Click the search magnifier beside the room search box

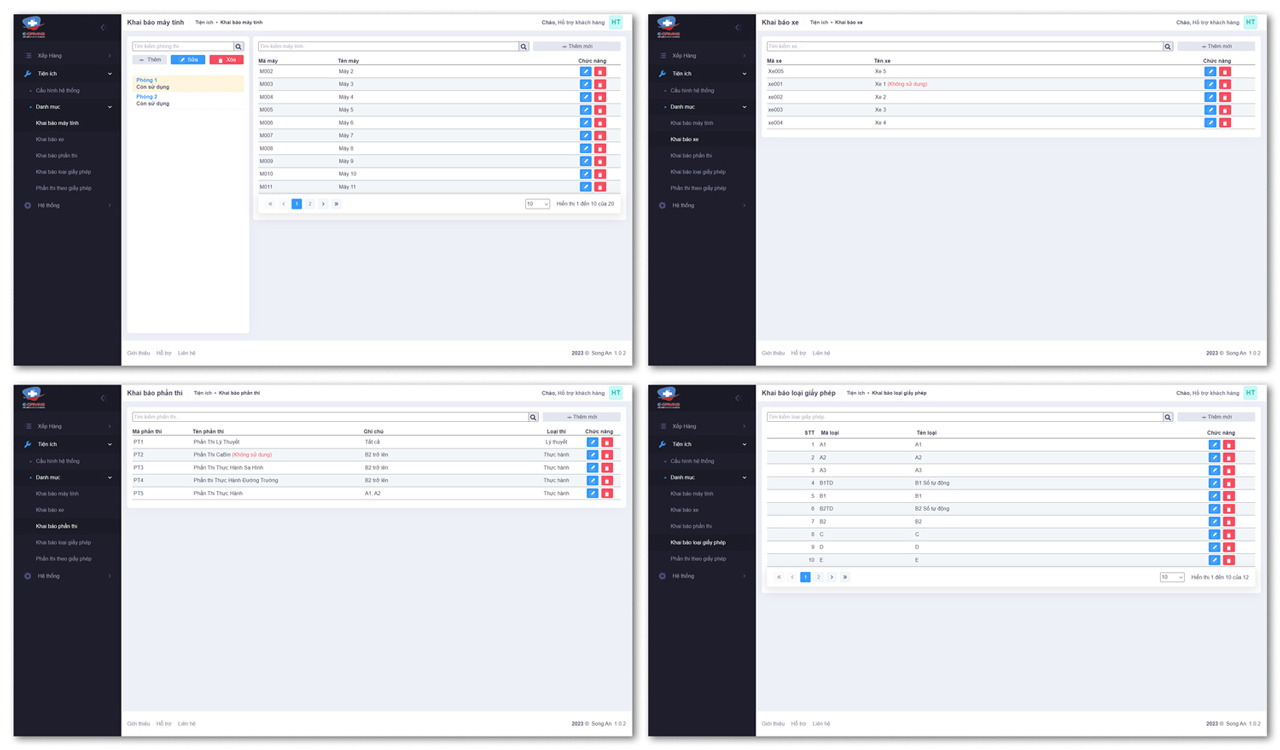(238, 47)
